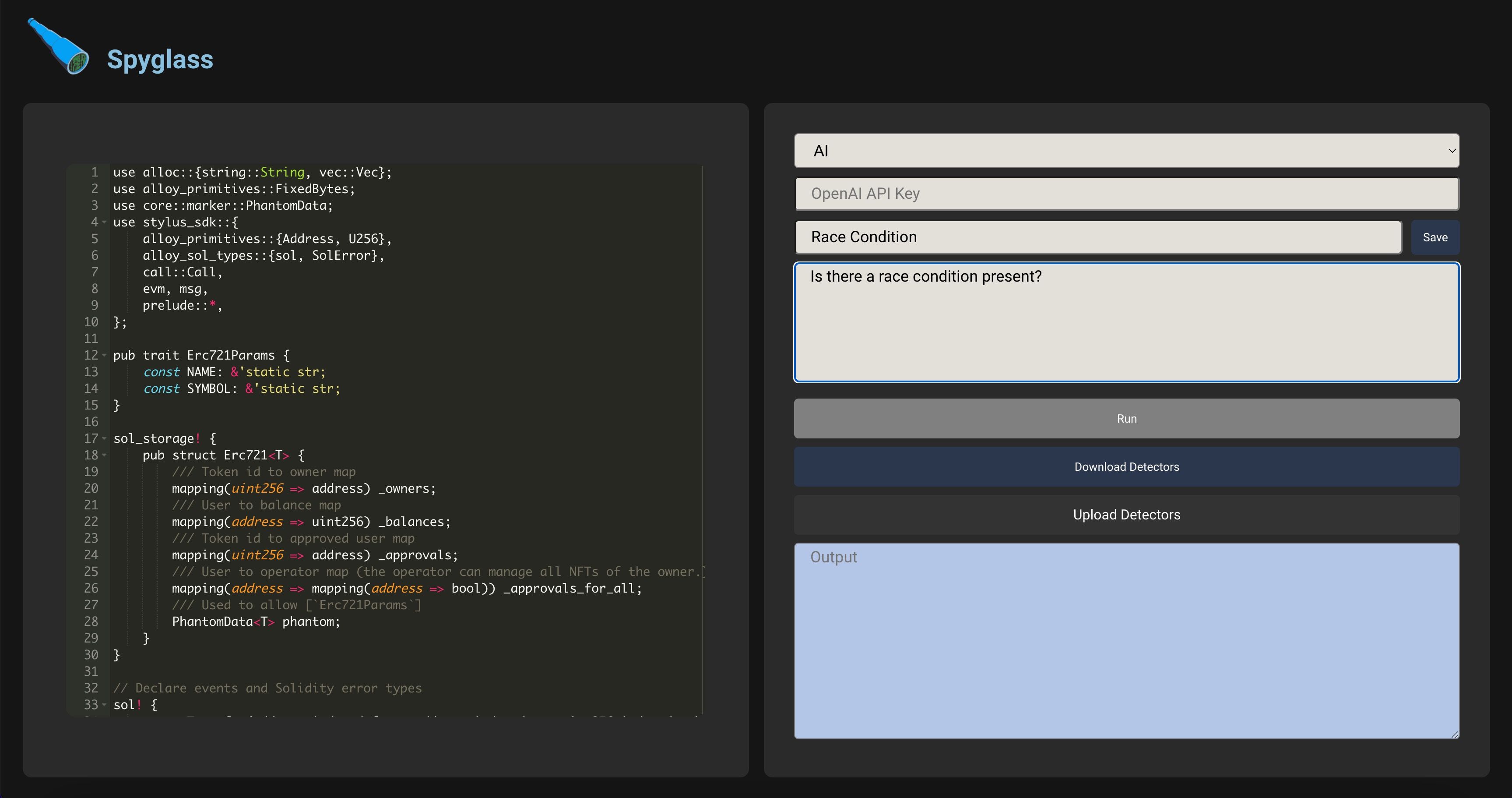The width and height of the screenshot is (1512, 798).
Task: Click 'const NAME: &'static str;' line
Action: tap(234, 372)
